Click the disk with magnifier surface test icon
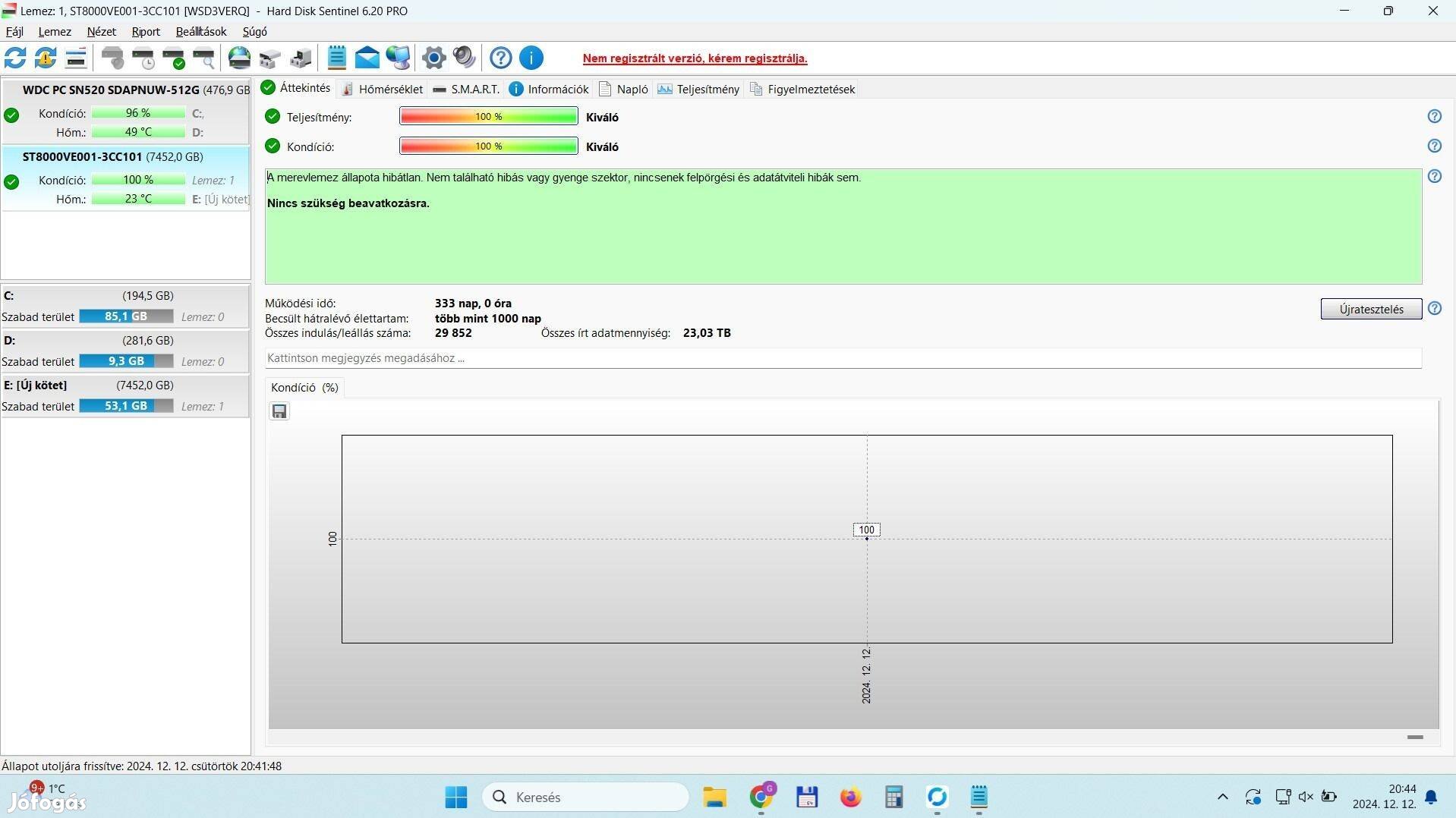 pyautogui.click(x=204, y=58)
